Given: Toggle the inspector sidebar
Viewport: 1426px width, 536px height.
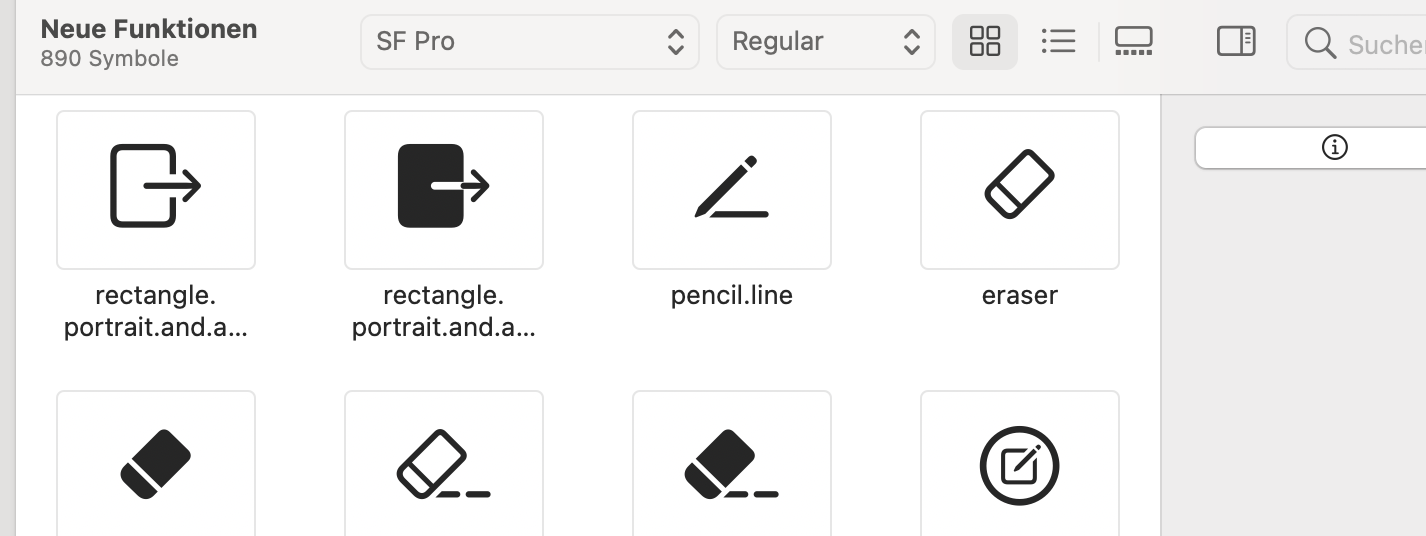Looking at the screenshot, I should pos(1236,41).
